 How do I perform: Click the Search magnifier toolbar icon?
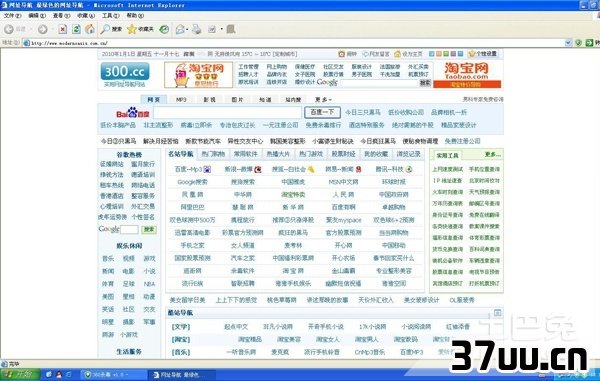(x=105, y=29)
